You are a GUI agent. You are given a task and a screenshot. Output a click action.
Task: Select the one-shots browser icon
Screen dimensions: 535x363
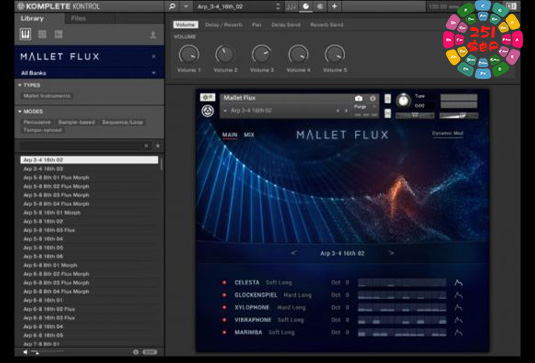pyautogui.click(x=58, y=34)
